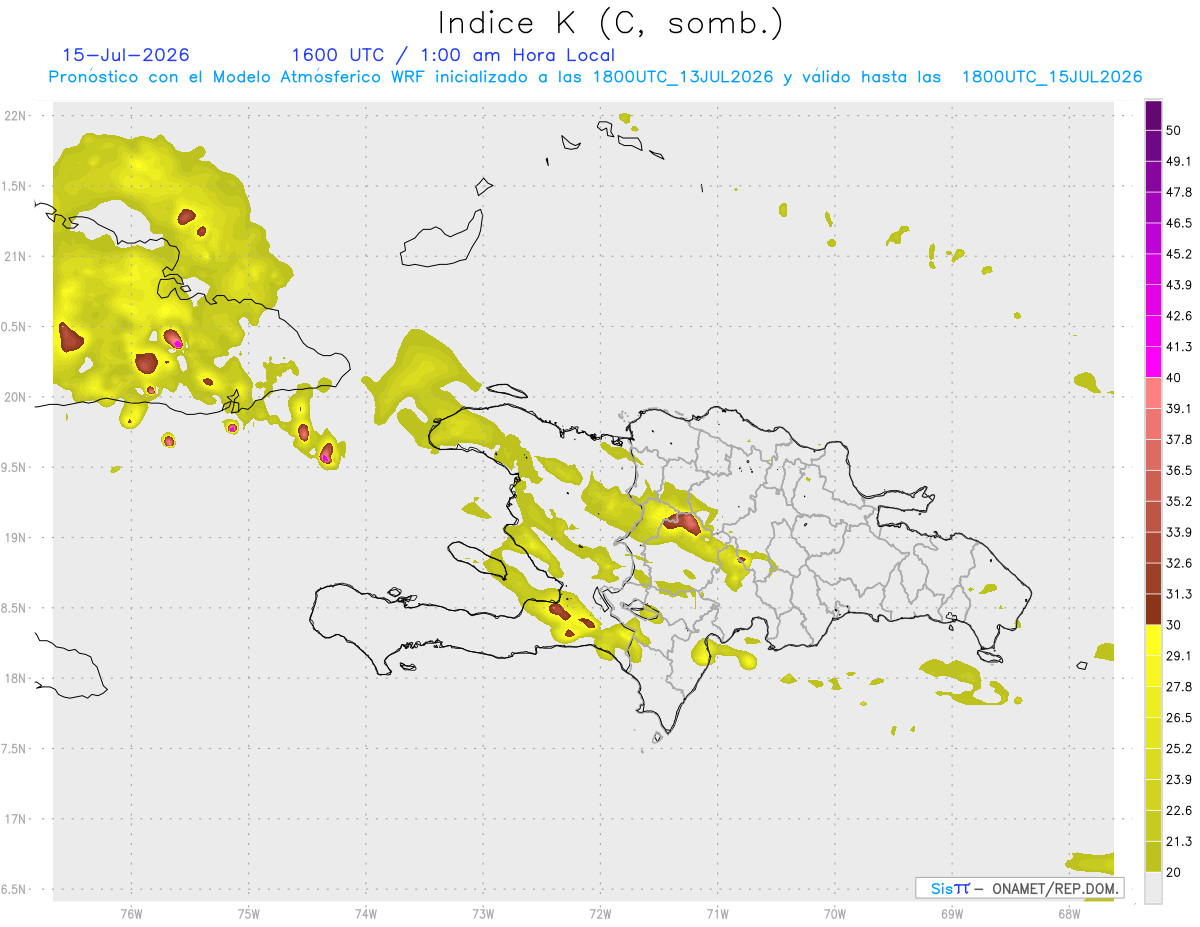Click the light gray swatch below 20
The image size is (1200, 927).
click(1153, 888)
